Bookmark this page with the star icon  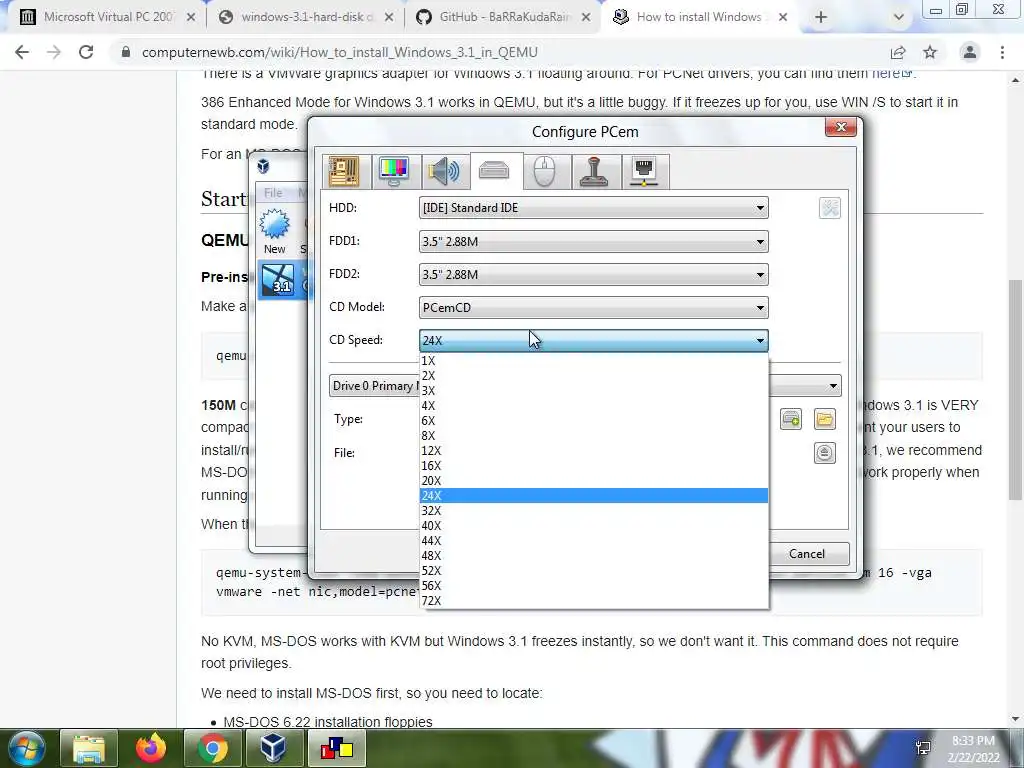pos(930,52)
